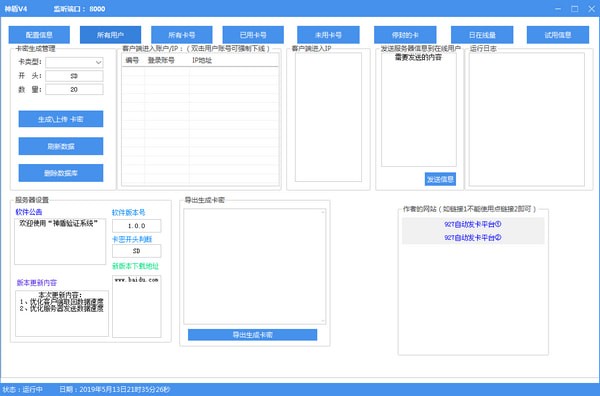The width and height of the screenshot is (600, 396).
Task: Click the 登录账号 column header
Action: coord(161,60)
